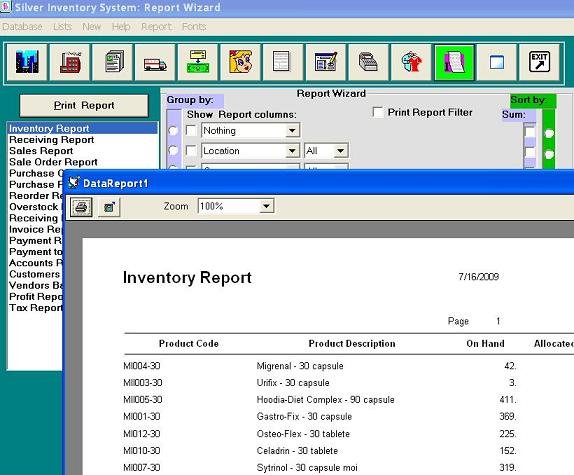Click the DataReport1 window title icon
This screenshot has height=475, width=574.
click(74, 182)
